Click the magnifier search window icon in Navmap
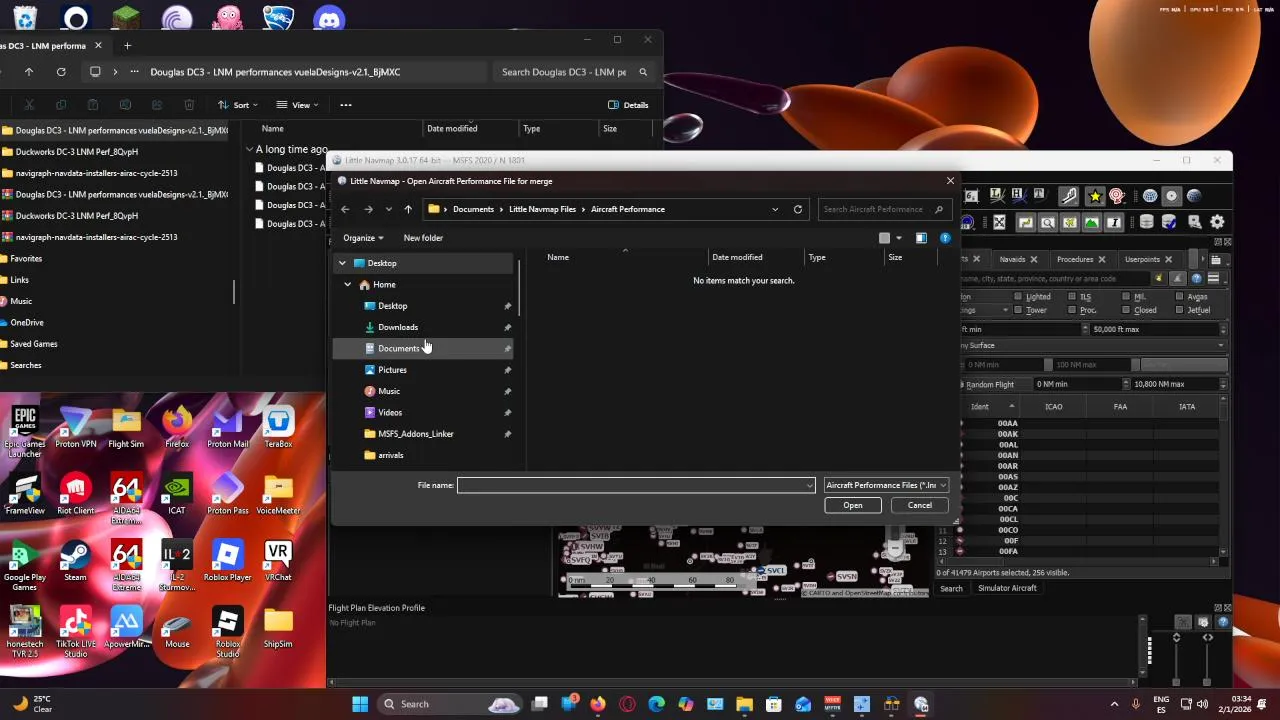 pos(1047,222)
